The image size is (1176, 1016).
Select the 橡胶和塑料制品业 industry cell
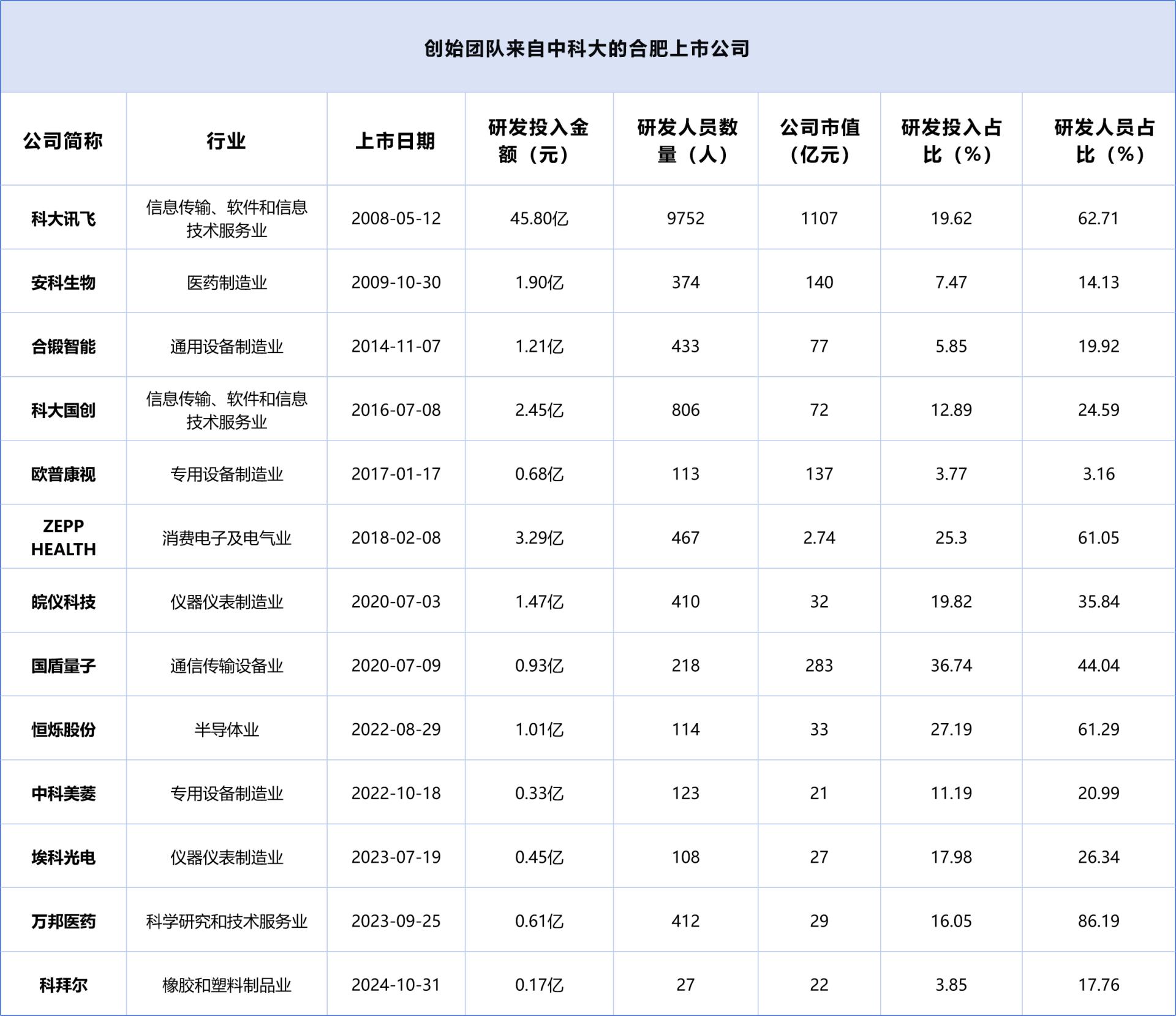(x=227, y=985)
